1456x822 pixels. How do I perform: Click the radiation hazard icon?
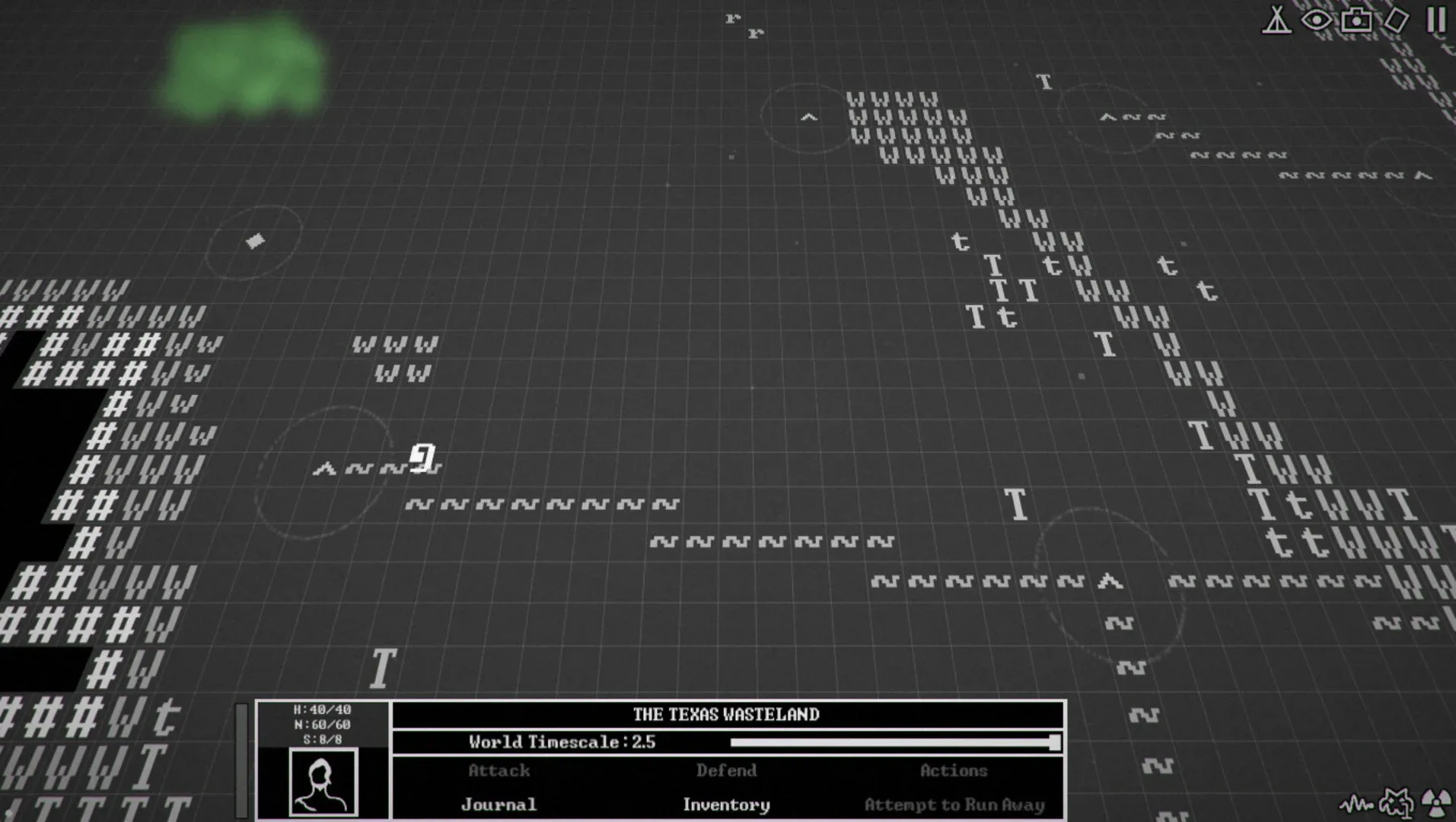[x=1436, y=802]
